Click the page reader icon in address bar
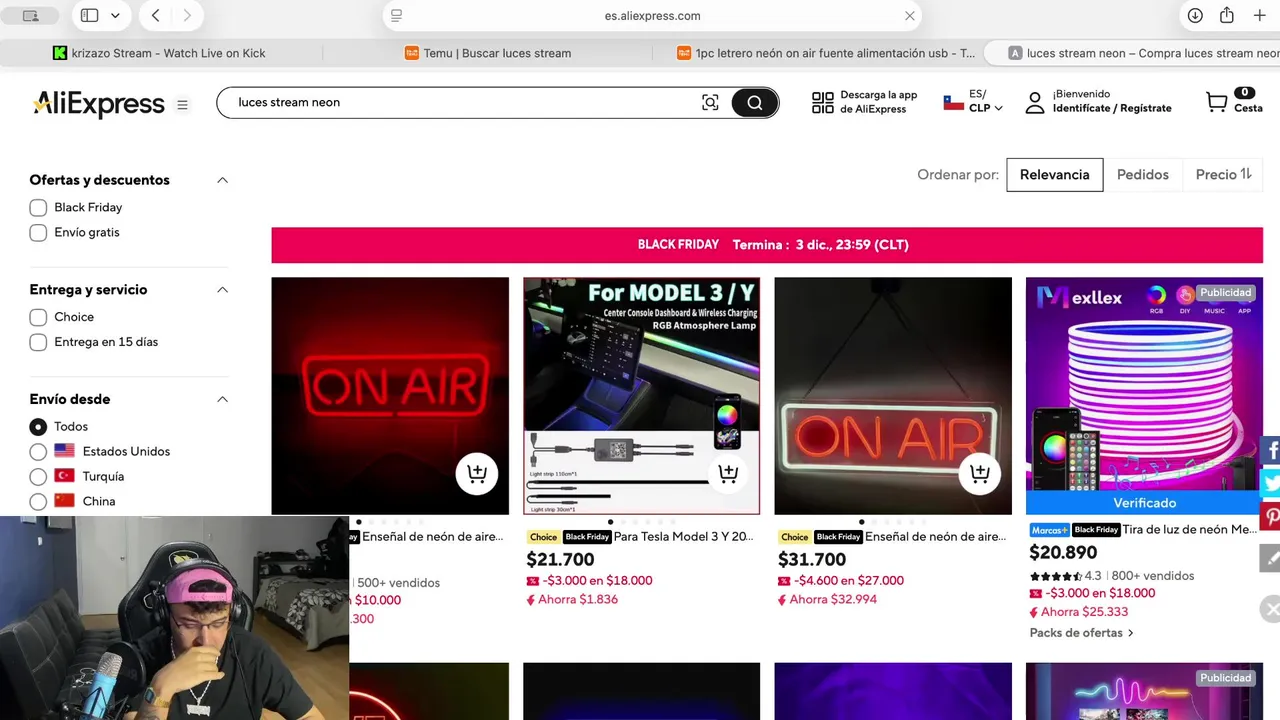Viewport: 1280px width, 720px height. click(397, 16)
